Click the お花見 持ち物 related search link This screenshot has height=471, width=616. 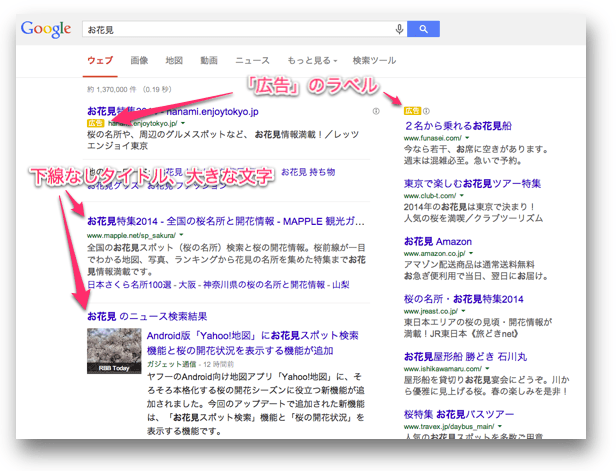tap(308, 172)
